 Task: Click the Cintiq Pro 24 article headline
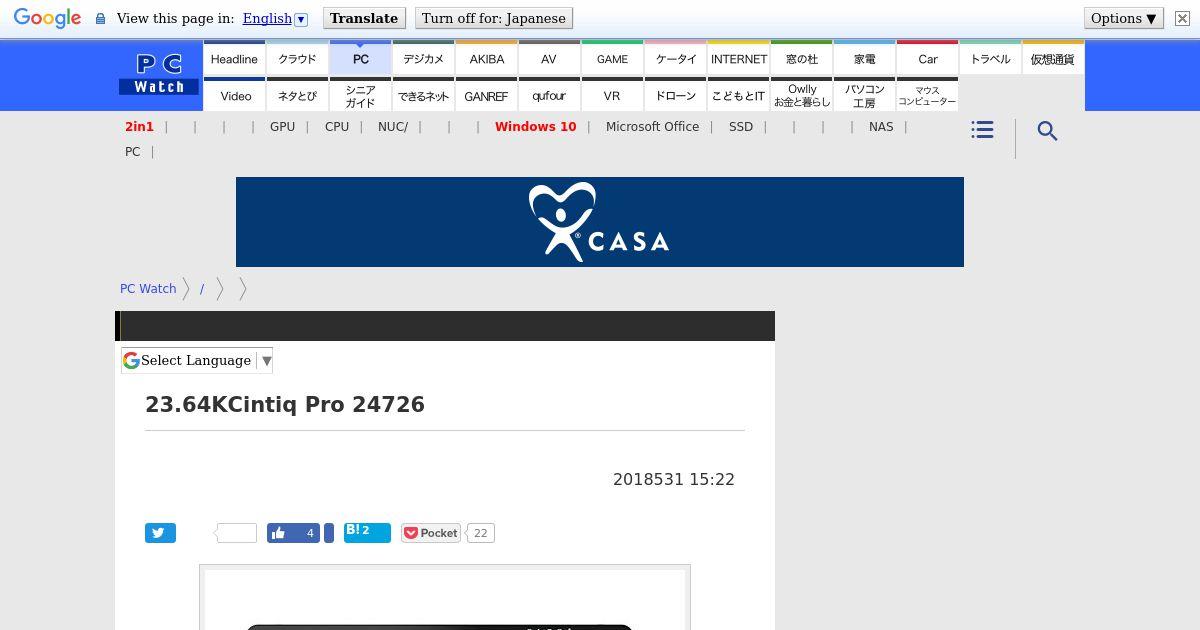coord(285,404)
